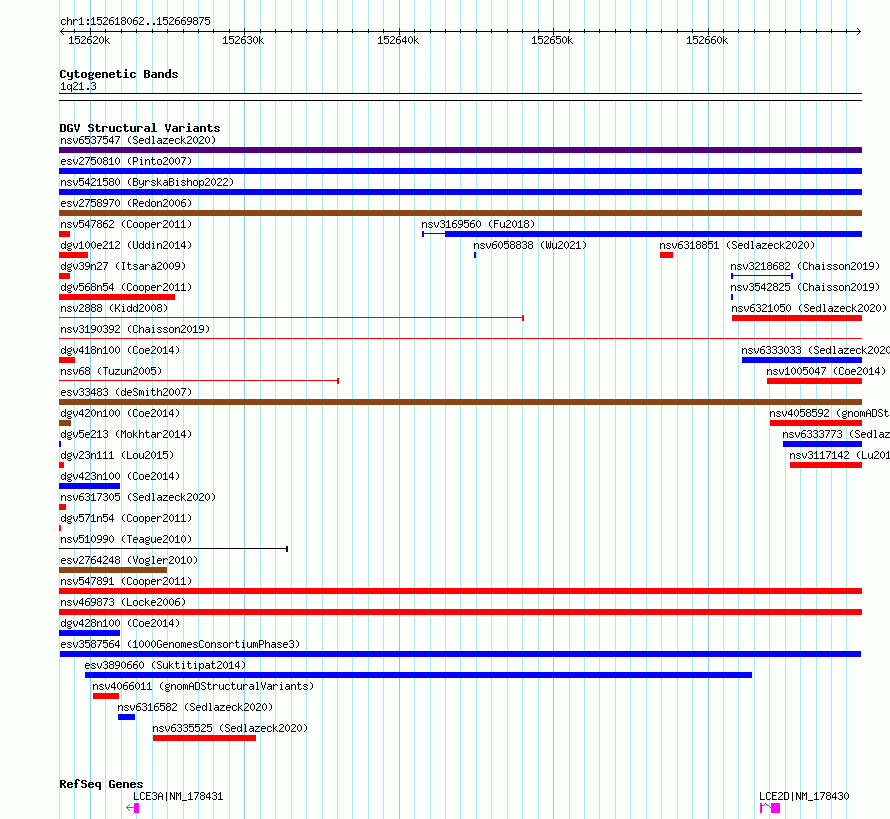This screenshot has width=890, height=819.
Task: Open nsv469873 (Locke2006) variant
Action: point(123,602)
